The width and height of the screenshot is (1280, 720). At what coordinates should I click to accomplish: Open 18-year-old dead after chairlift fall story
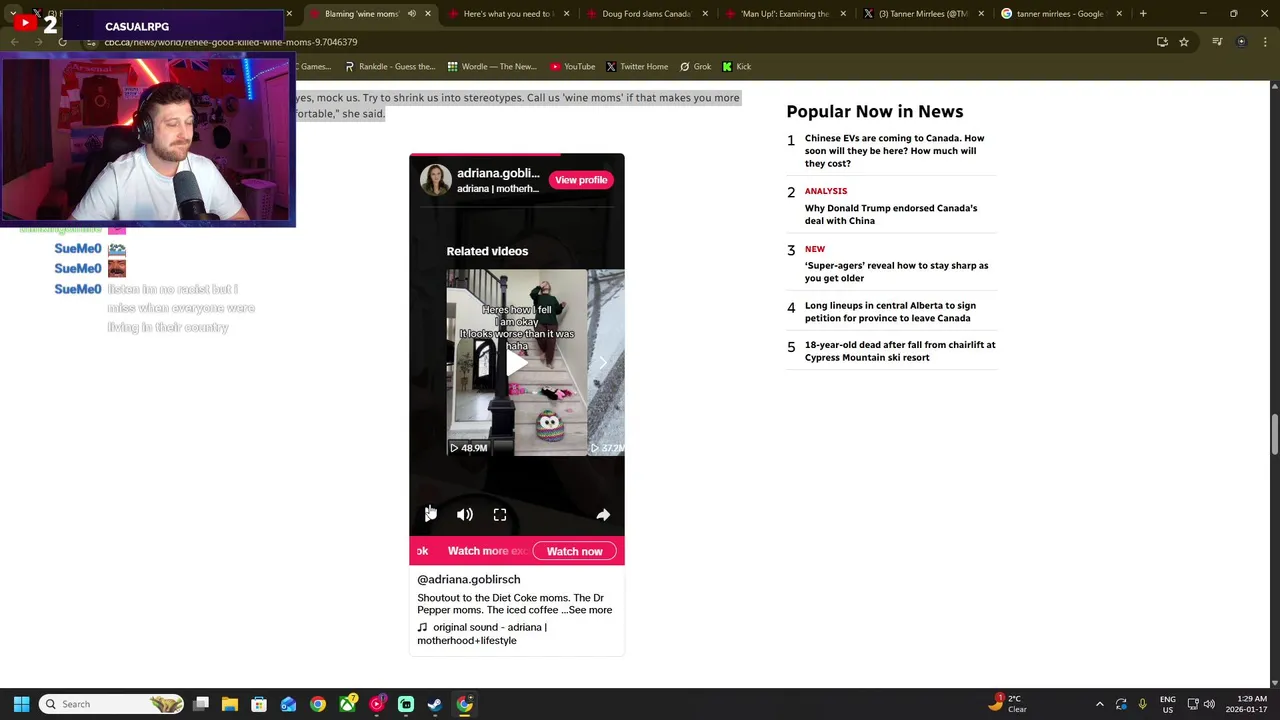(x=900, y=351)
